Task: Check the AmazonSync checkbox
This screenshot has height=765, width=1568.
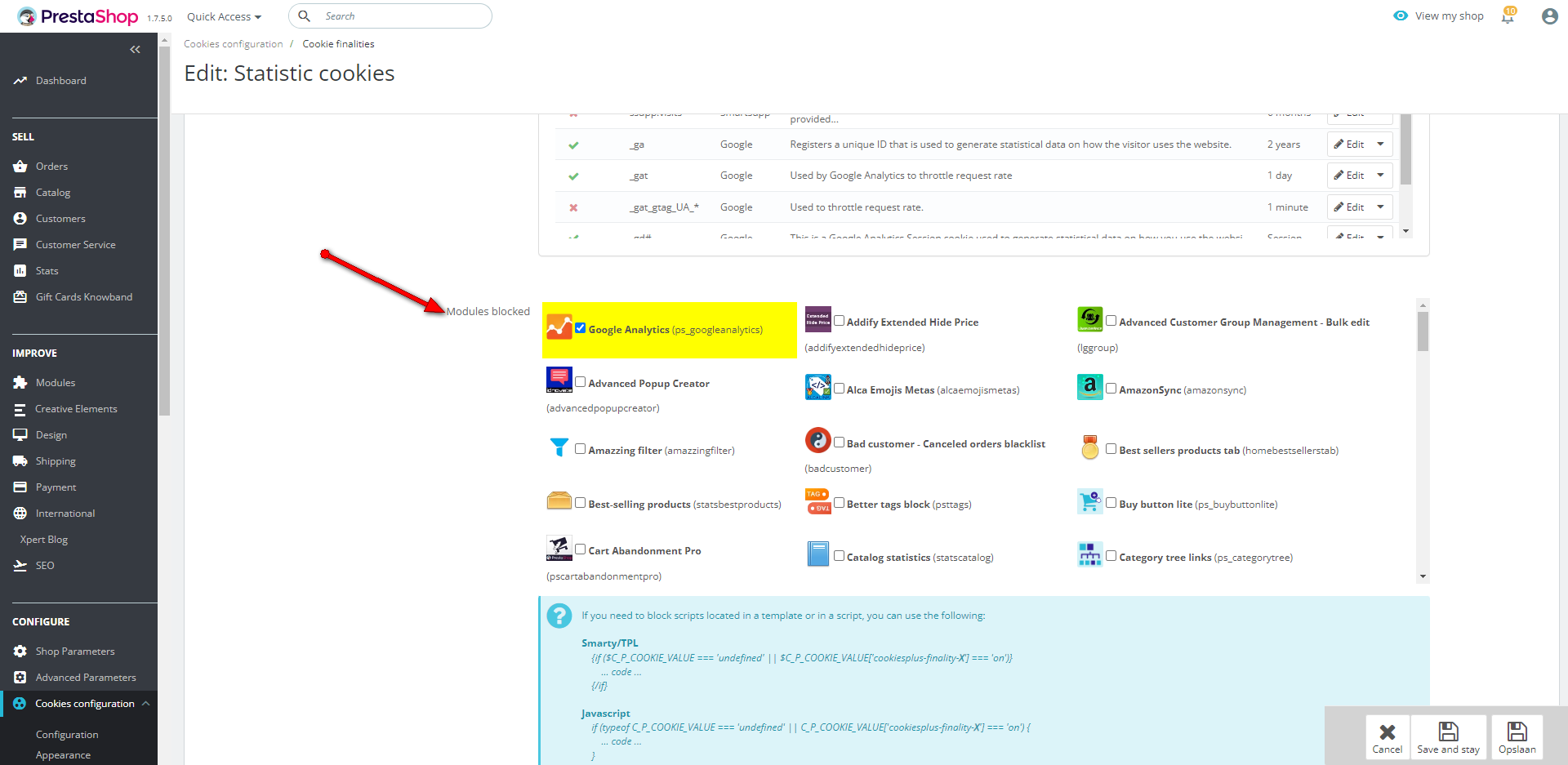Action: coord(1111,389)
